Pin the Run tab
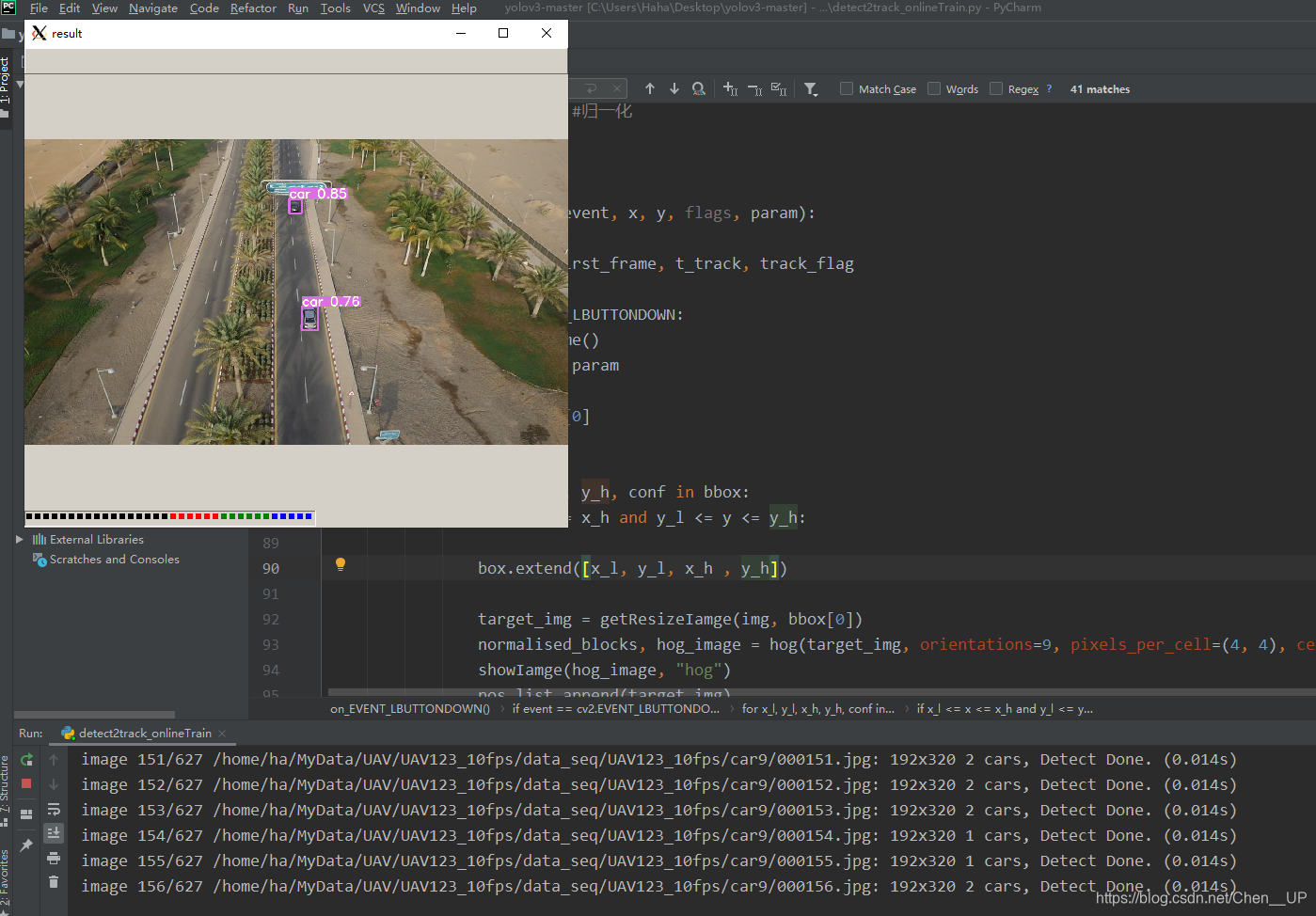This screenshot has width=1316, height=916. pyautogui.click(x=26, y=845)
